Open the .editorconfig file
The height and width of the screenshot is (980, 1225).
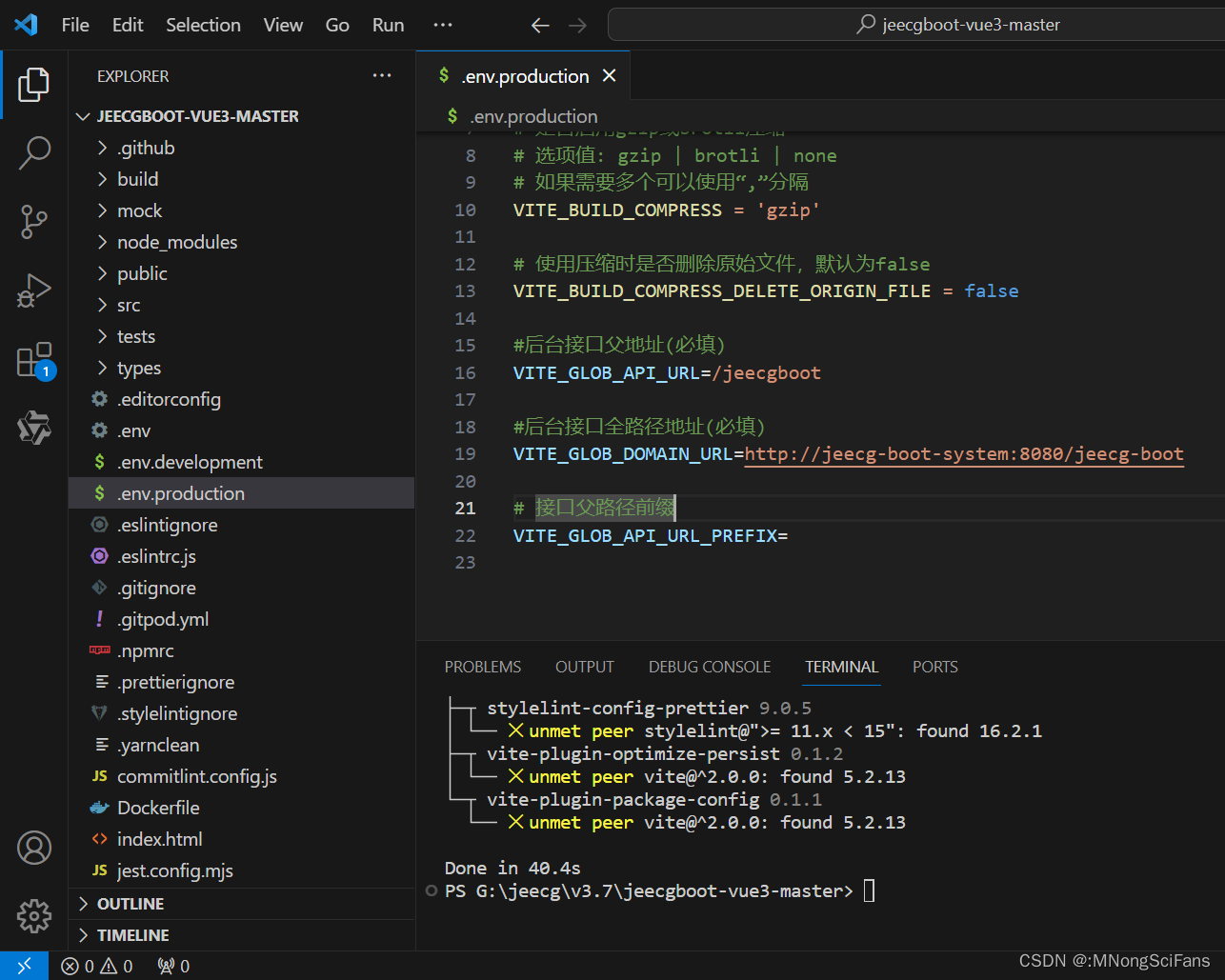(242, 399)
